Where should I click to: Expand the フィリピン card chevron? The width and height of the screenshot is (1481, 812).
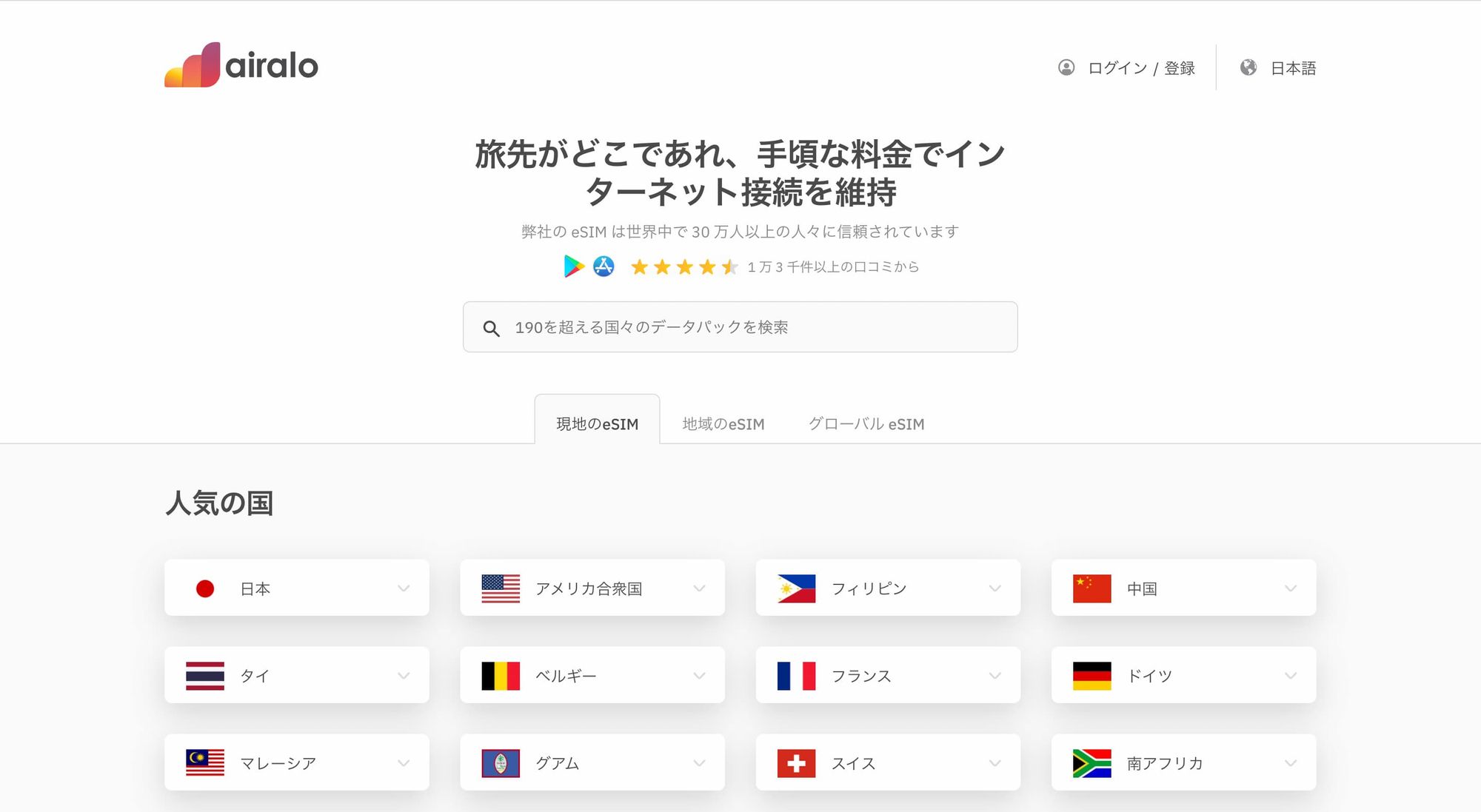coord(994,588)
